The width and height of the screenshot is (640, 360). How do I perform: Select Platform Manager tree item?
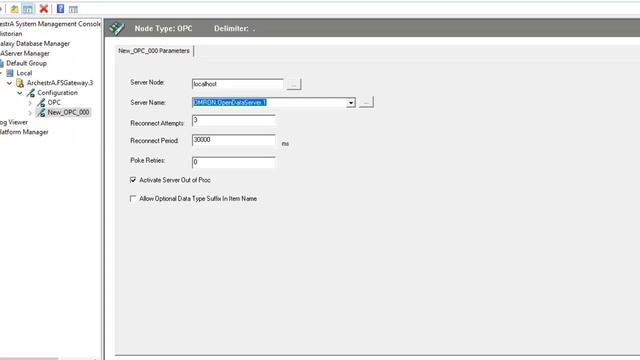[x=24, y=132]
